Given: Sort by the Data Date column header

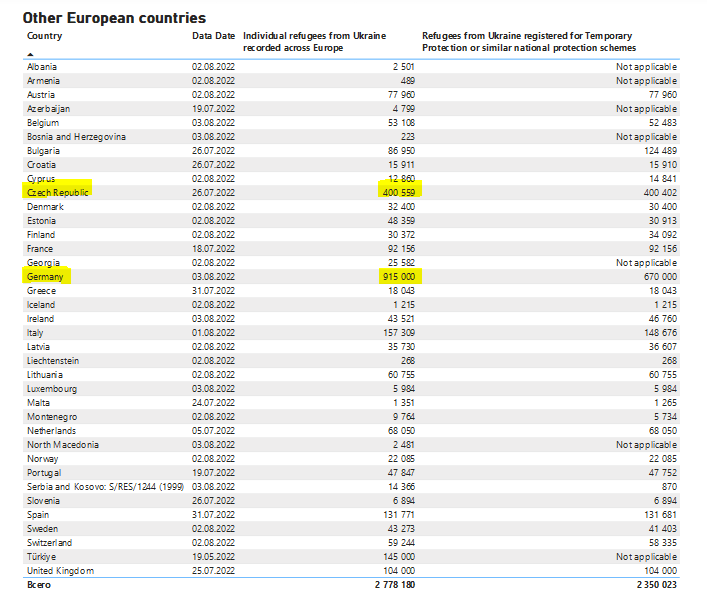Looking at the screenshot, I should 213,35.
